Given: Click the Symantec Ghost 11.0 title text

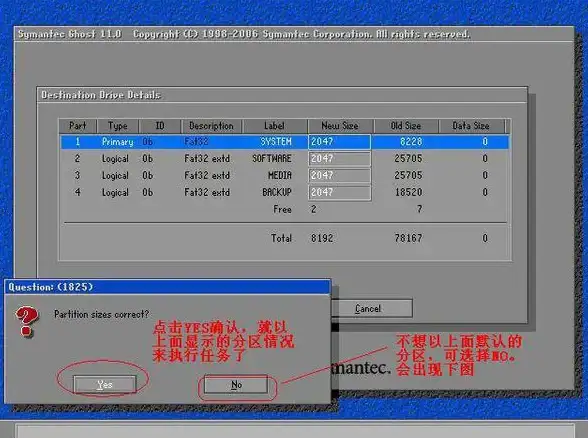Looking at the screenshot, I should [x=70, y=34].
